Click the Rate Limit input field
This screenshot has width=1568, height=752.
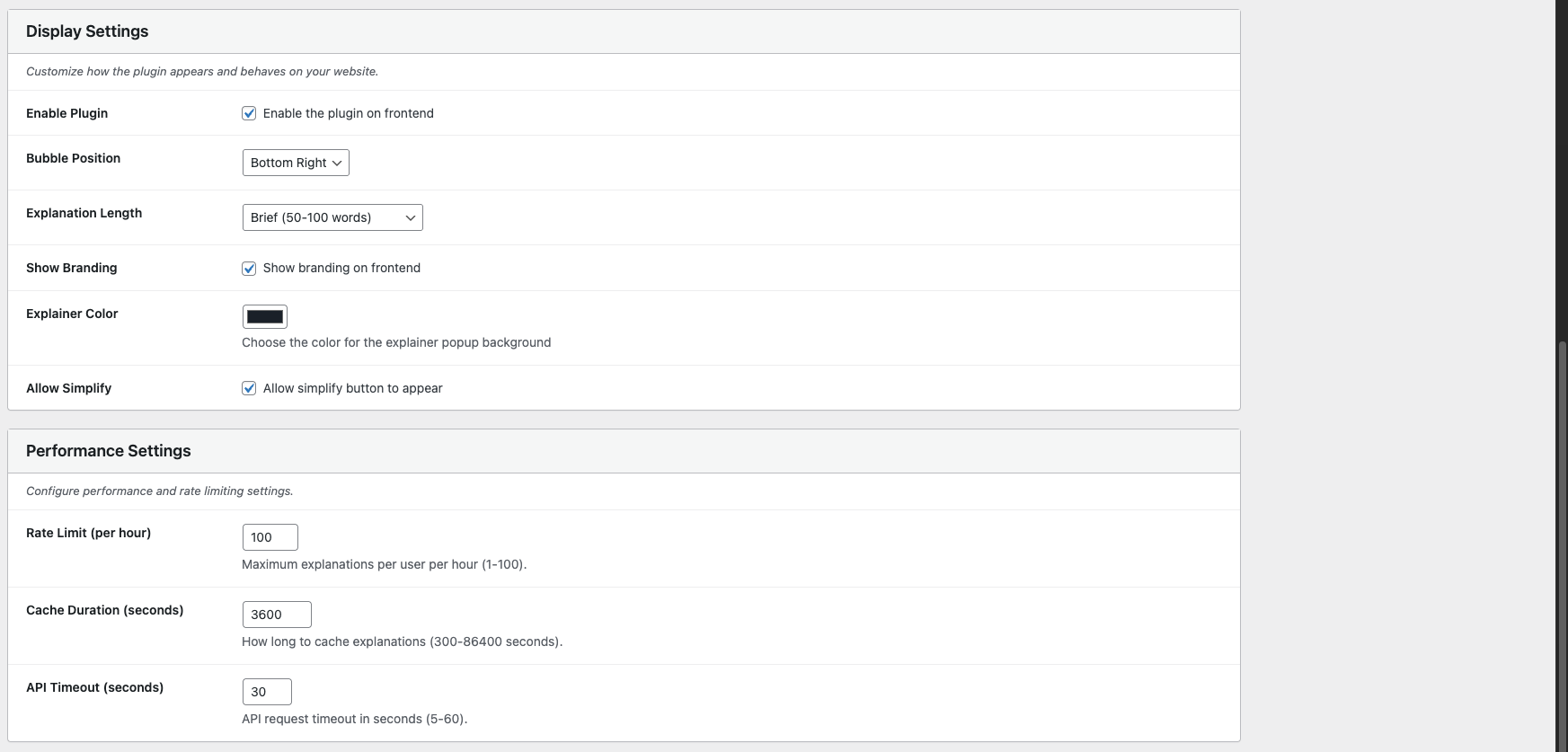click(x=270, y=537)
